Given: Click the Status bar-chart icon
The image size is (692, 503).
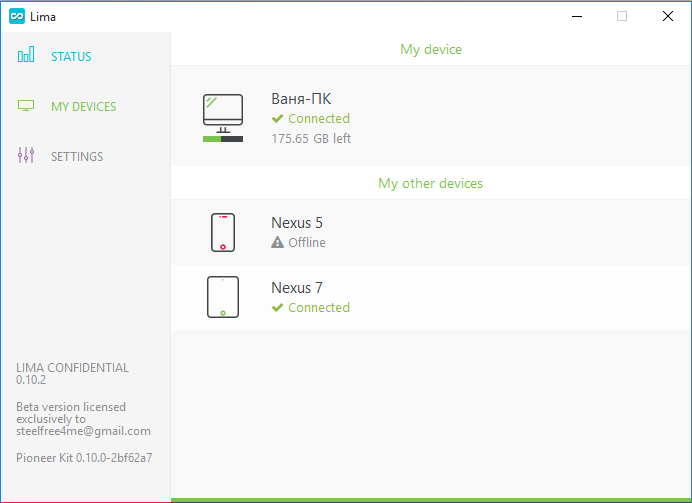Looking at the screenshot, I should tap(26, 55).
